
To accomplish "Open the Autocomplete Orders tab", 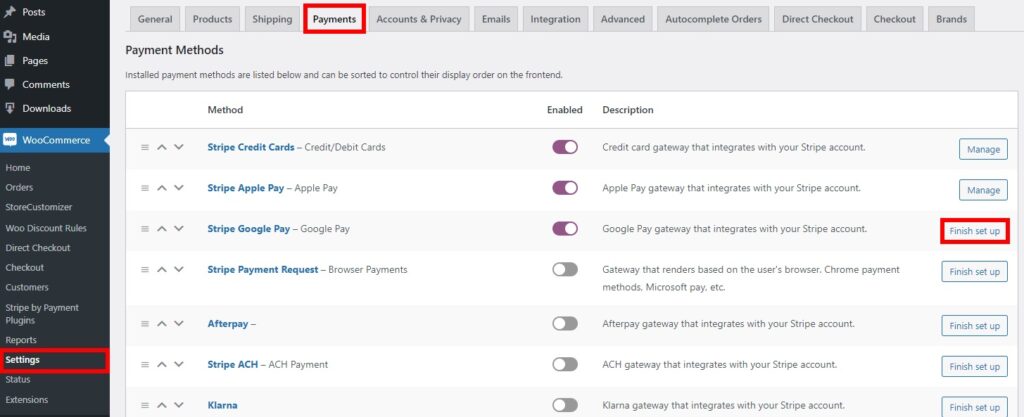I will coord(713,19).
